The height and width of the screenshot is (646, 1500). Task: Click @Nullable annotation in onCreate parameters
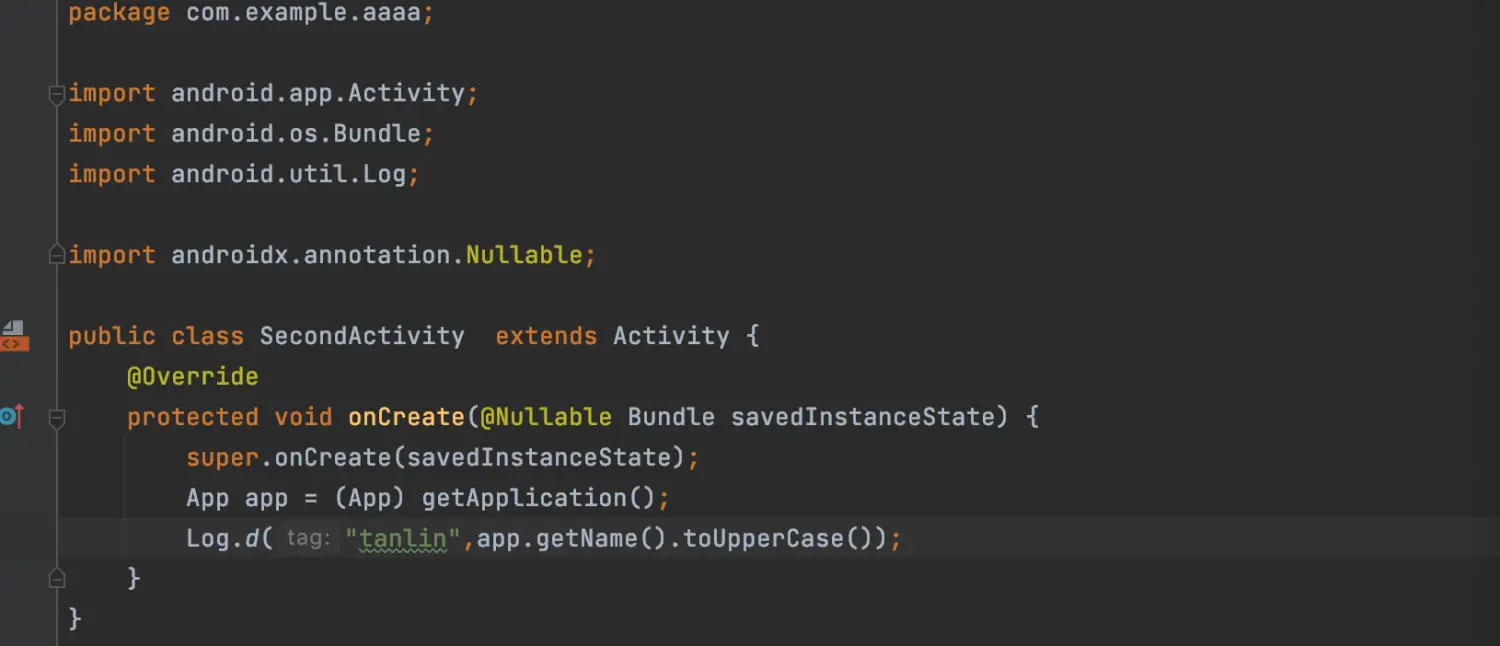tap(546, 417)
